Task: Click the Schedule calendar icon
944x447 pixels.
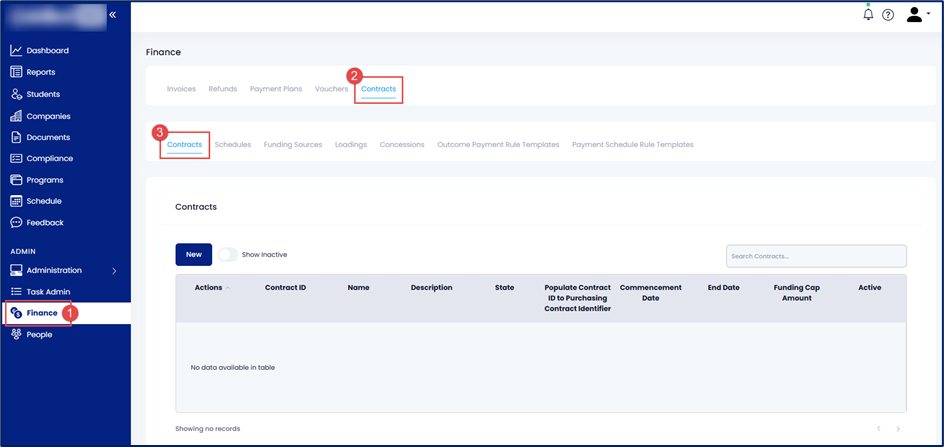Action: click(16, 201)
